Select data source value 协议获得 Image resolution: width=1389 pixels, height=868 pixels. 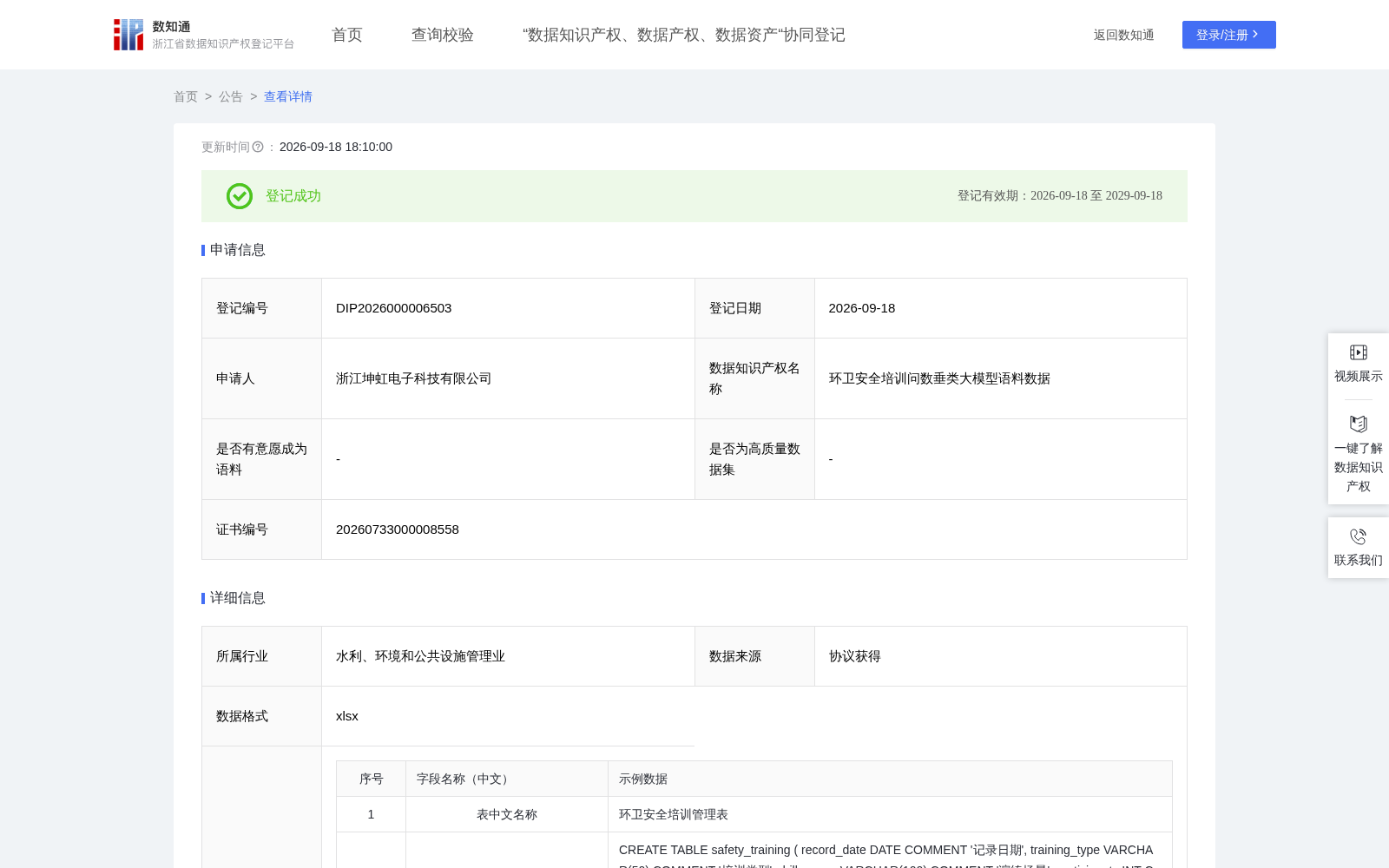click(x=855, y=656)
